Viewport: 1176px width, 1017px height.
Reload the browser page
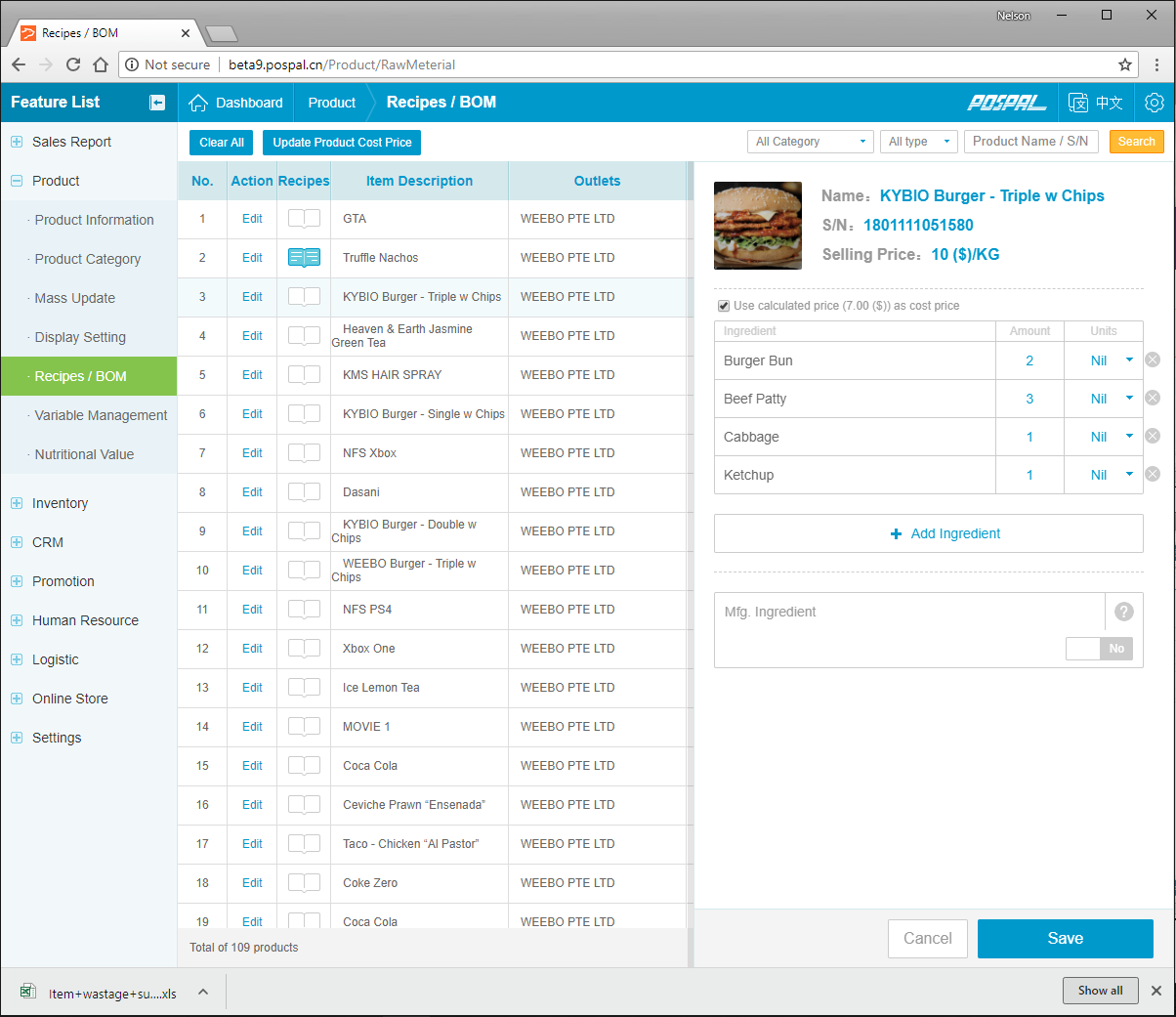[x=73, y=64]
